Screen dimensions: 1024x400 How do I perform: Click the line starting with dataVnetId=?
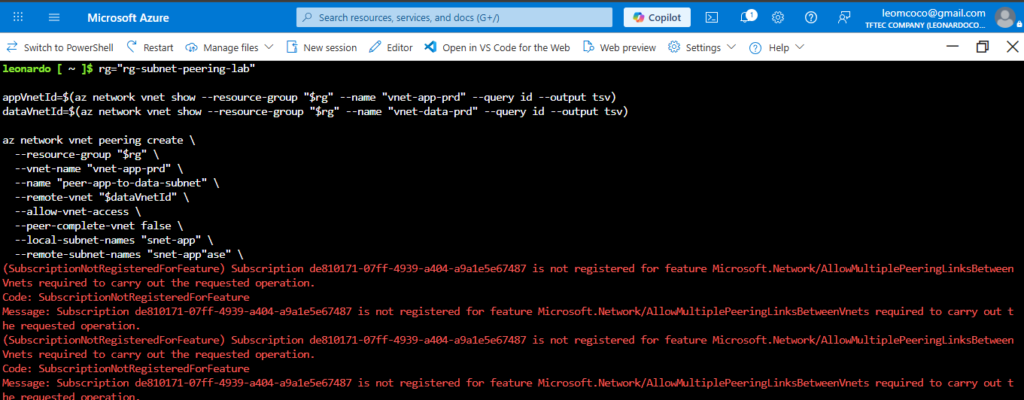(315, 112)
